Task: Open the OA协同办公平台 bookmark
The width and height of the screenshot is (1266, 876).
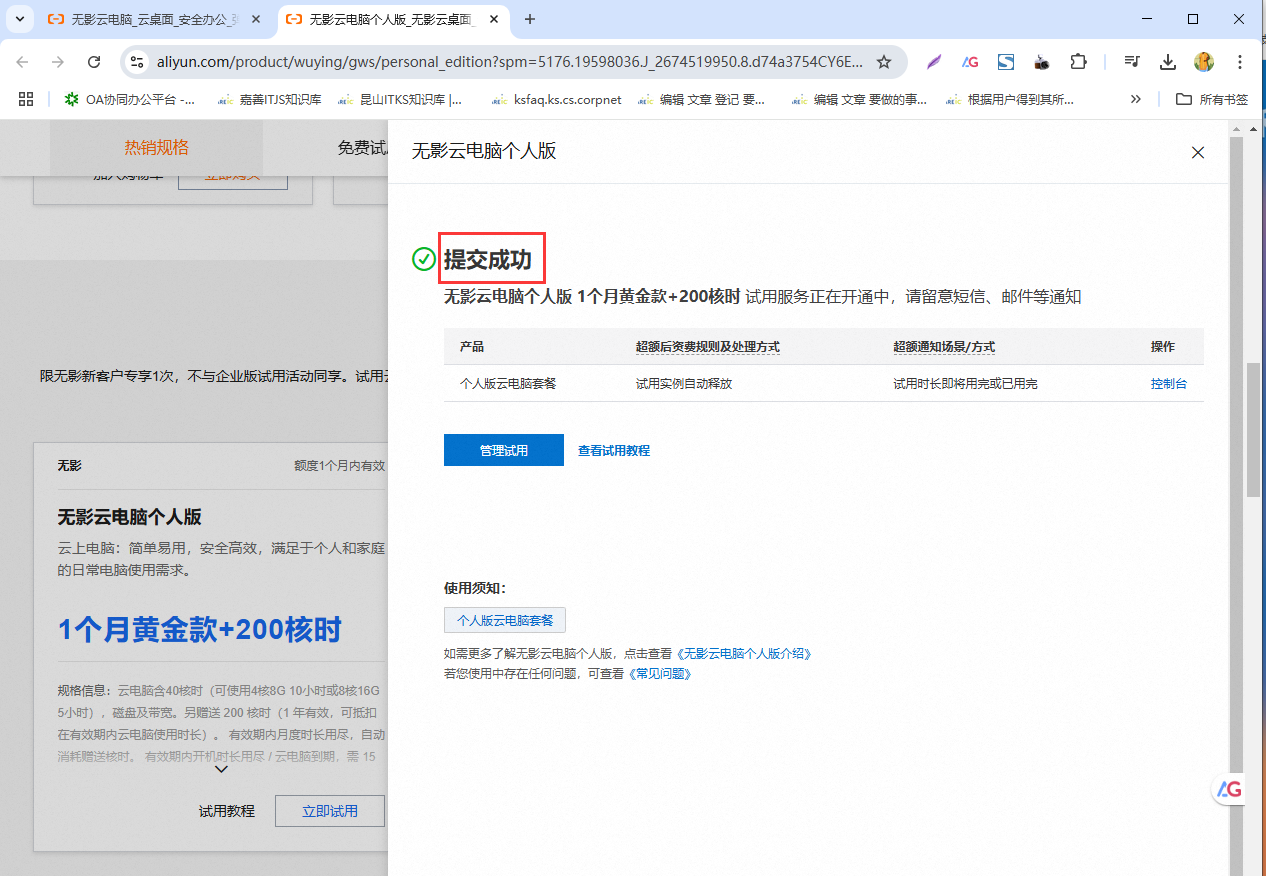Action: pos(130,99)
